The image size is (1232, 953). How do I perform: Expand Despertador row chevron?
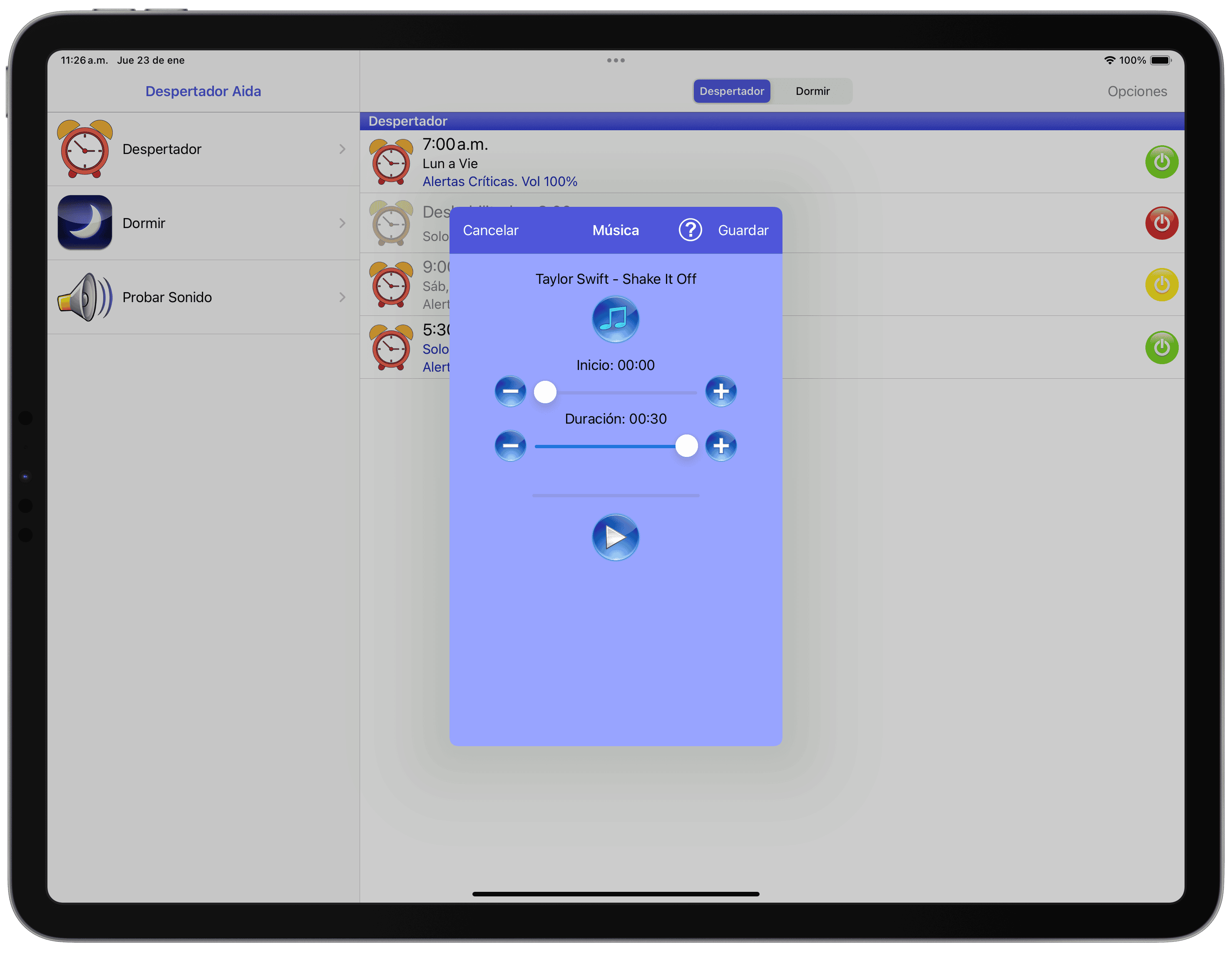point(342,149)
